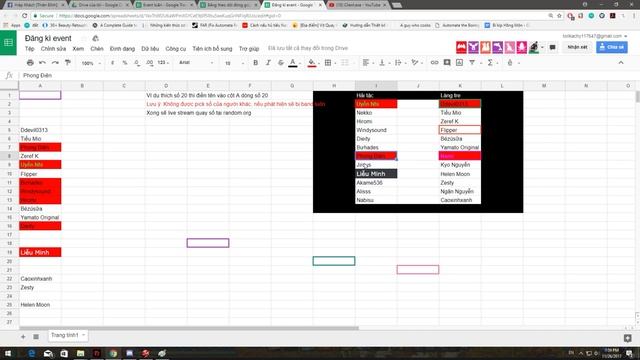This screenshot has width=640, height=360.
Task: Click the blue Chia sẻ share button
Action: pyautogui.click(x=611, y=47)
